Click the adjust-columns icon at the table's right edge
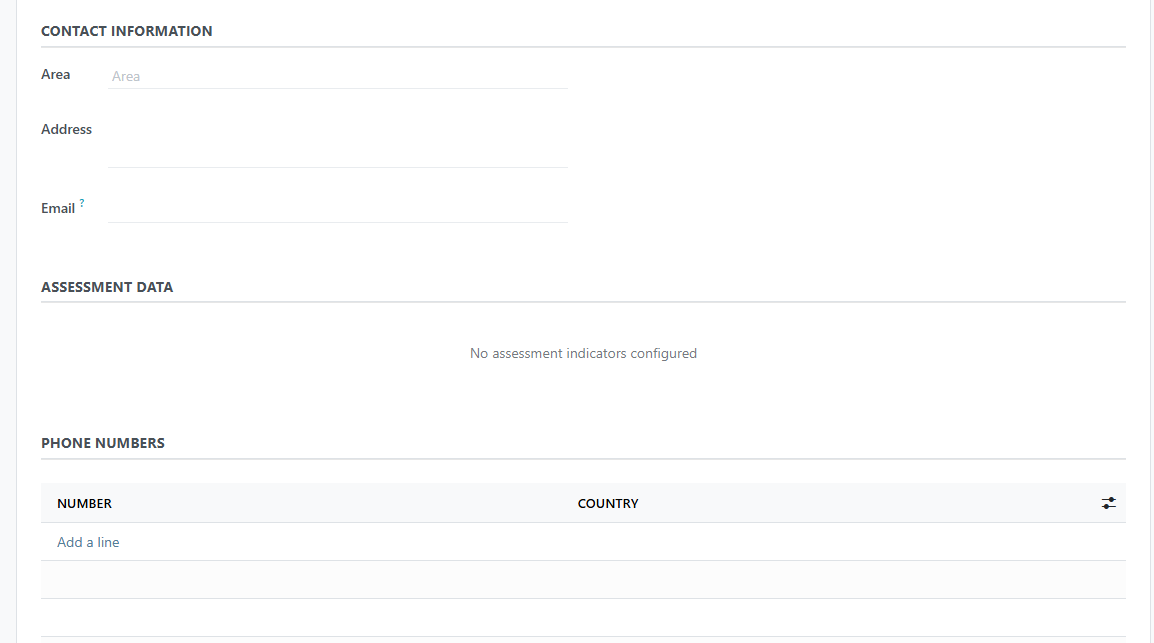 coord(1108,503)
